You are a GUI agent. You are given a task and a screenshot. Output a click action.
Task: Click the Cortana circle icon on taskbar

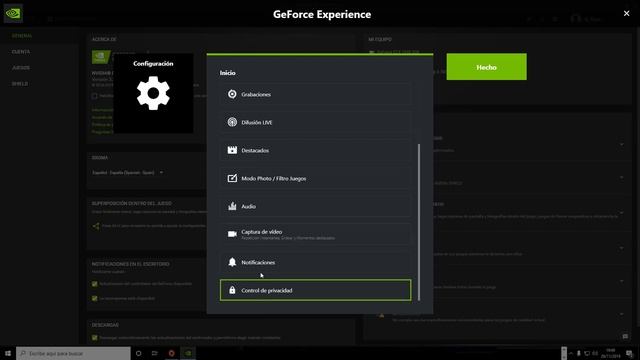pos(139,353)
